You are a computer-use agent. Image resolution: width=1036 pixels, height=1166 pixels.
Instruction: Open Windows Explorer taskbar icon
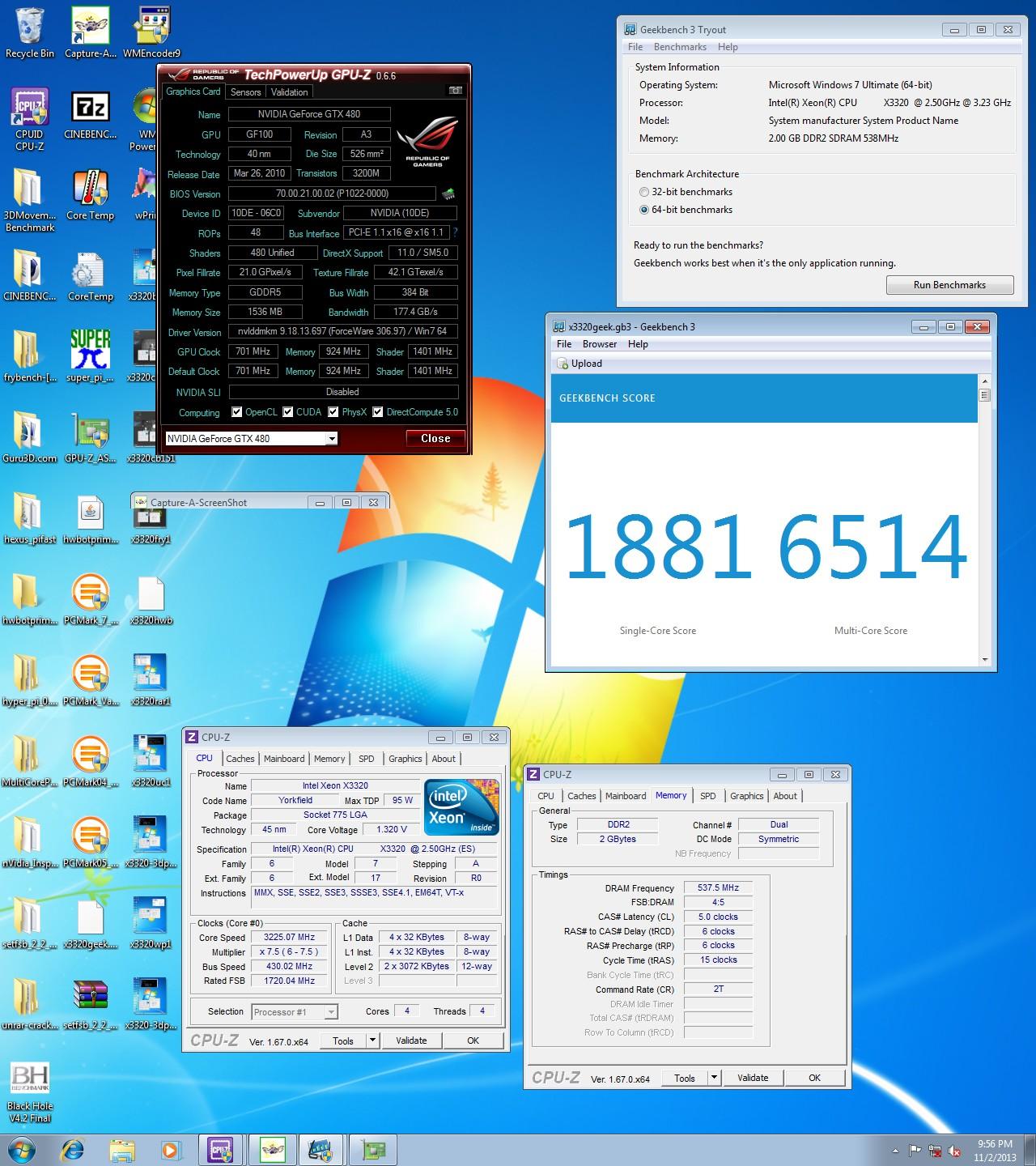click(122, 1150)
